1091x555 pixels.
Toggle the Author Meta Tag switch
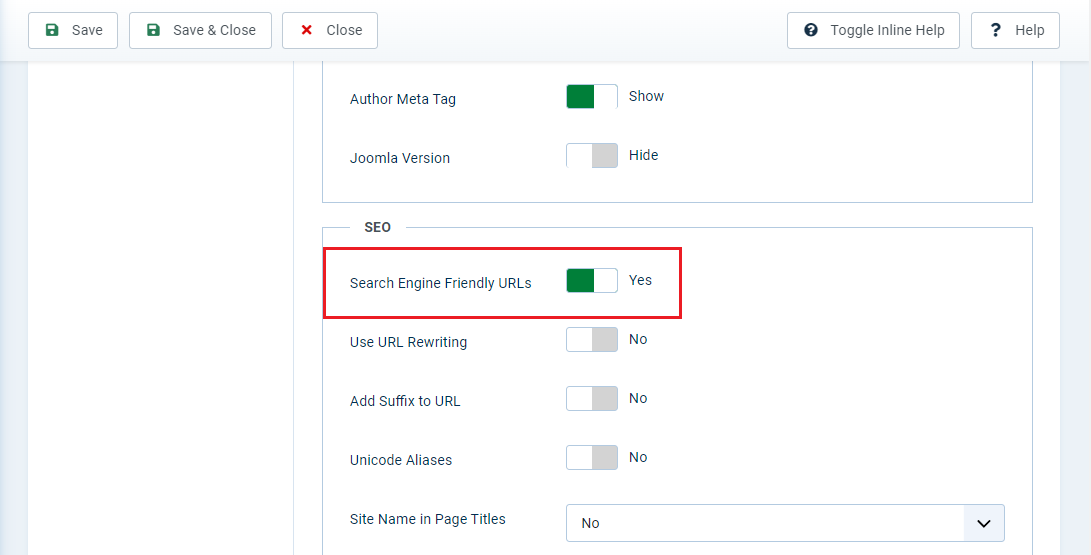point(591,97)
